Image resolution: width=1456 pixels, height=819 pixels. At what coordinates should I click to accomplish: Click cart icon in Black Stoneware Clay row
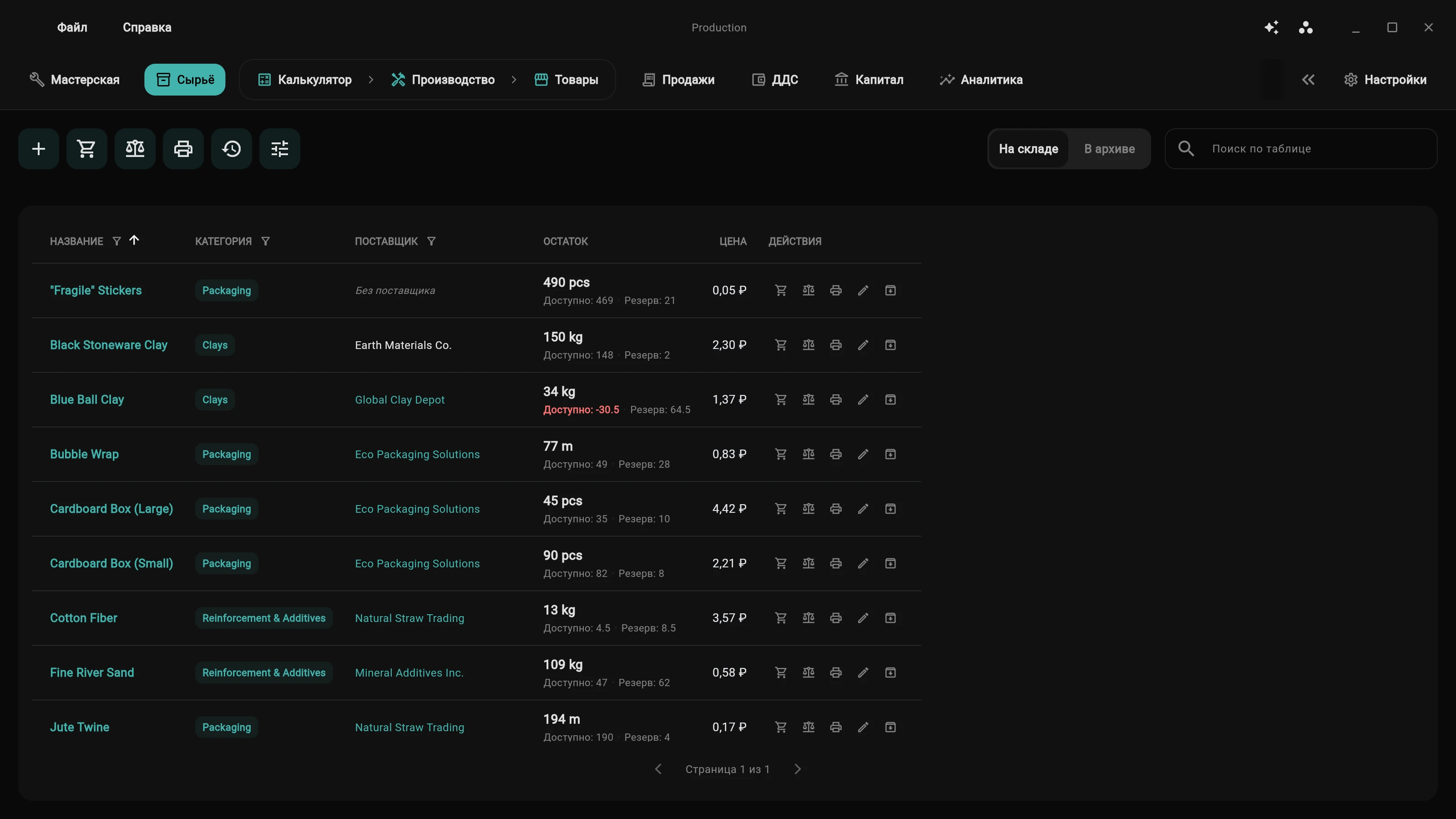(781, 345)
